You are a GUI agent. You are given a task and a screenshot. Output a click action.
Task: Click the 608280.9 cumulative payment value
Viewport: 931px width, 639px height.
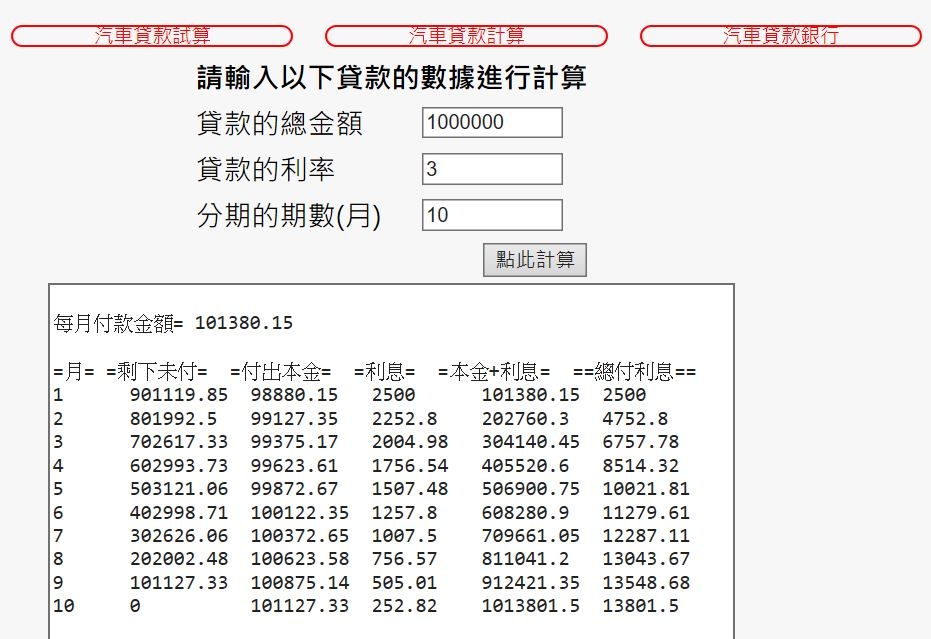[525, 513]
